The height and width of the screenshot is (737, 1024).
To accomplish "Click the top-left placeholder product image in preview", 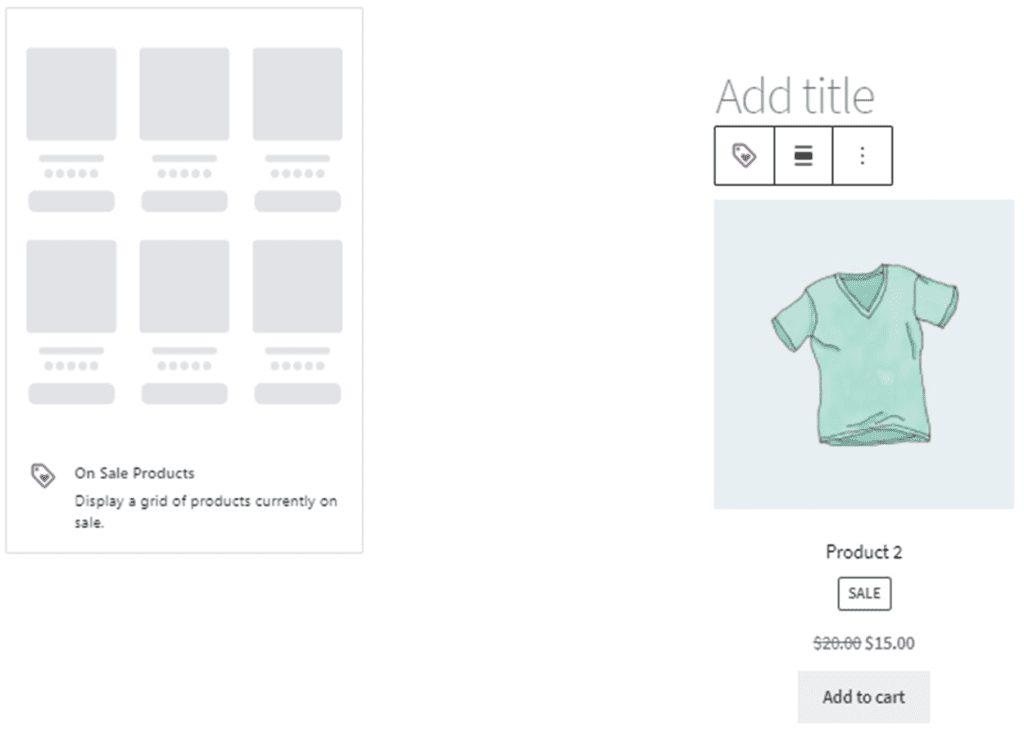I will [71, 94].
